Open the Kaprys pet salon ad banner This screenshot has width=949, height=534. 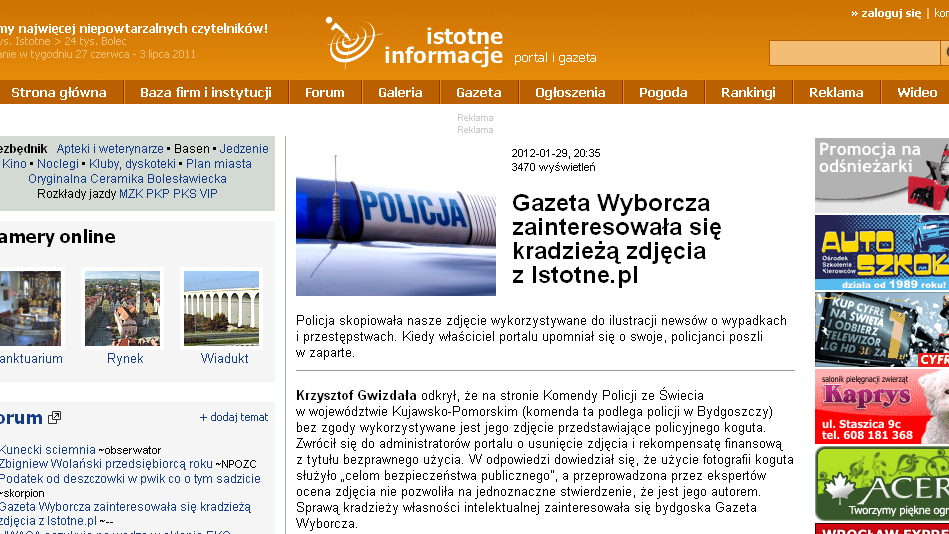coord(882,407)
